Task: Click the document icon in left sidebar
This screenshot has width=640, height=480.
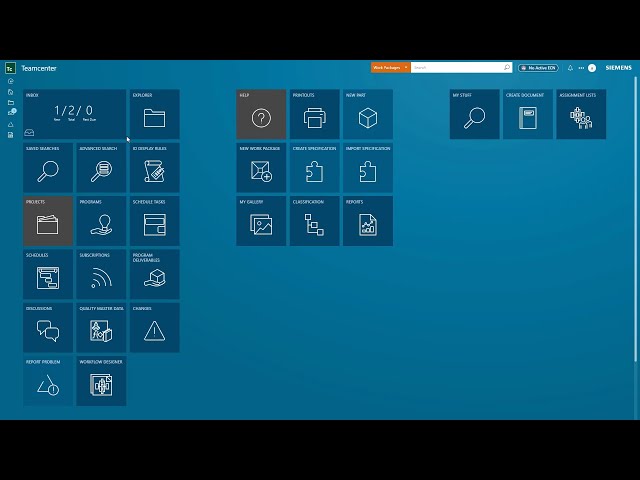Action: (x=11, y=135)
